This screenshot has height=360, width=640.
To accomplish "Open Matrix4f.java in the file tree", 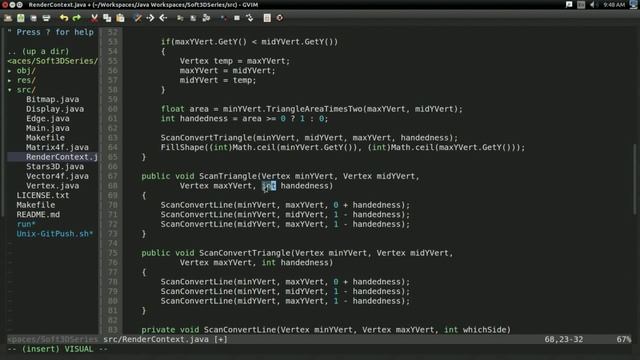I will 57,147.
